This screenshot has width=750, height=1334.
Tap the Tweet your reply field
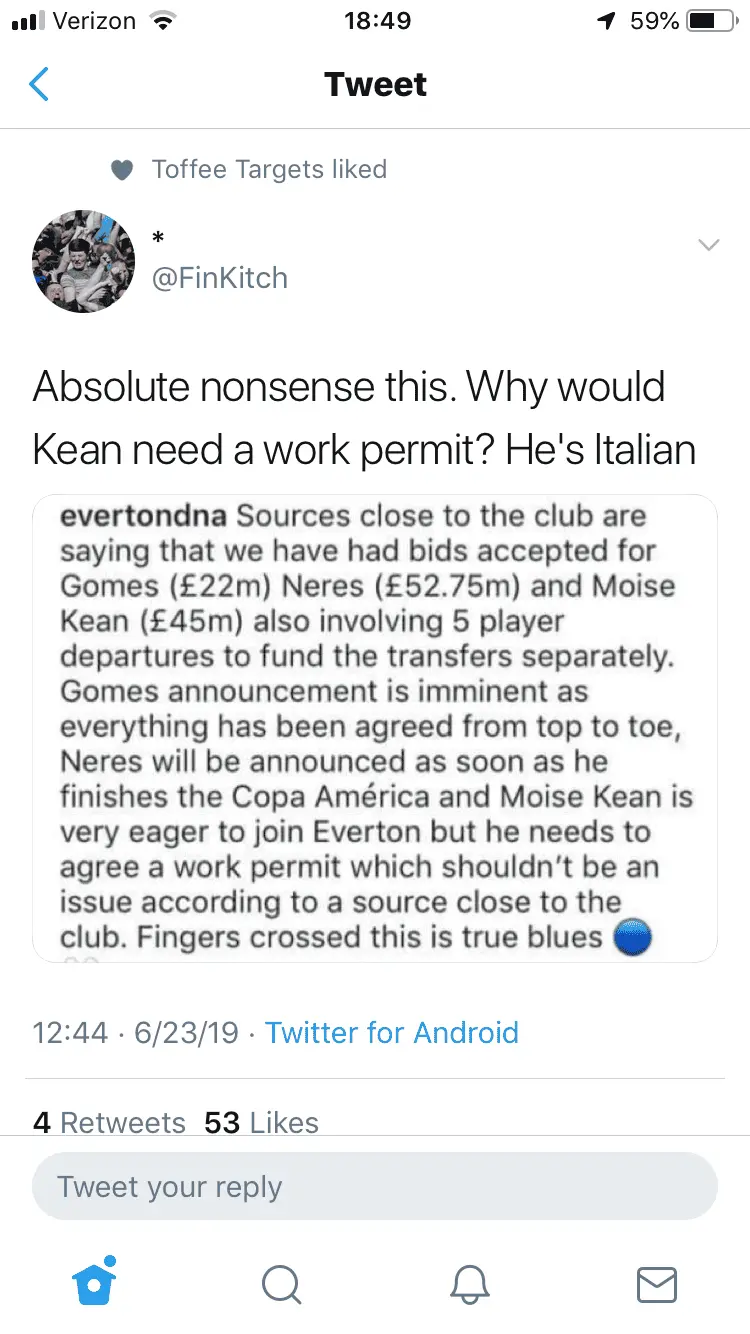click(375, 1187)
